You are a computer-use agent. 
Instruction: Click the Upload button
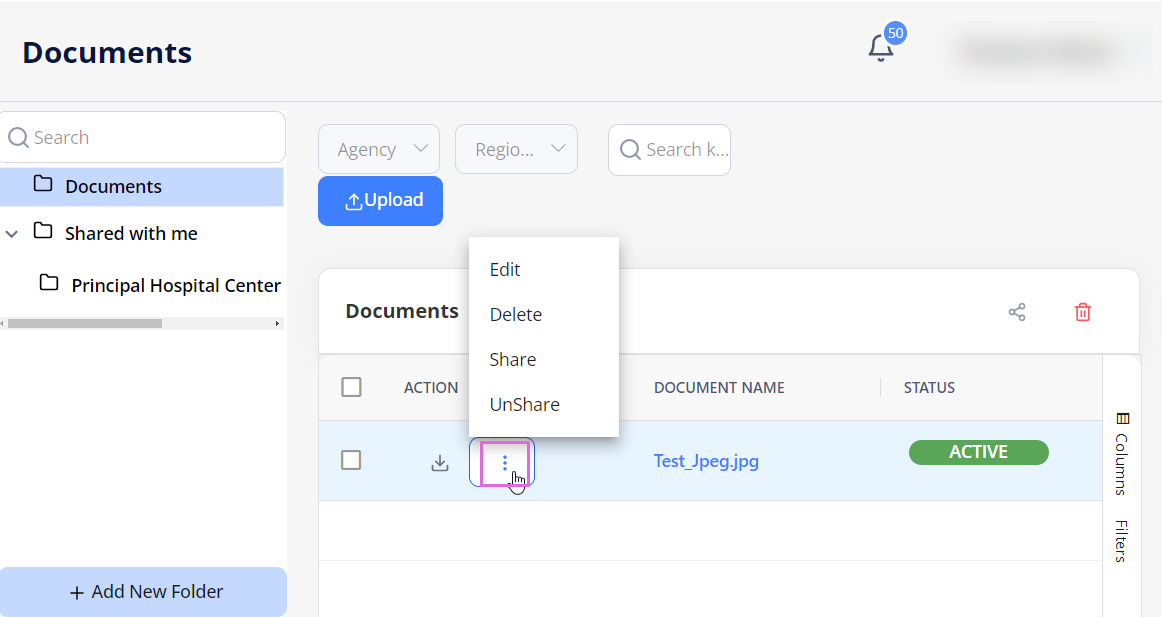pyautogui.click(x=380, y=201)
